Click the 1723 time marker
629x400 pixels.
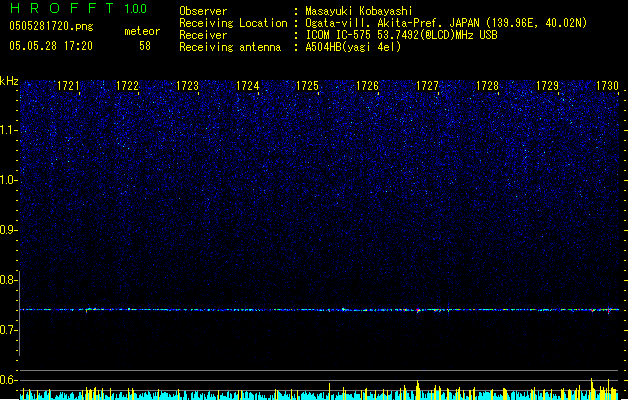pyautogui.click(x=187, y=86)
